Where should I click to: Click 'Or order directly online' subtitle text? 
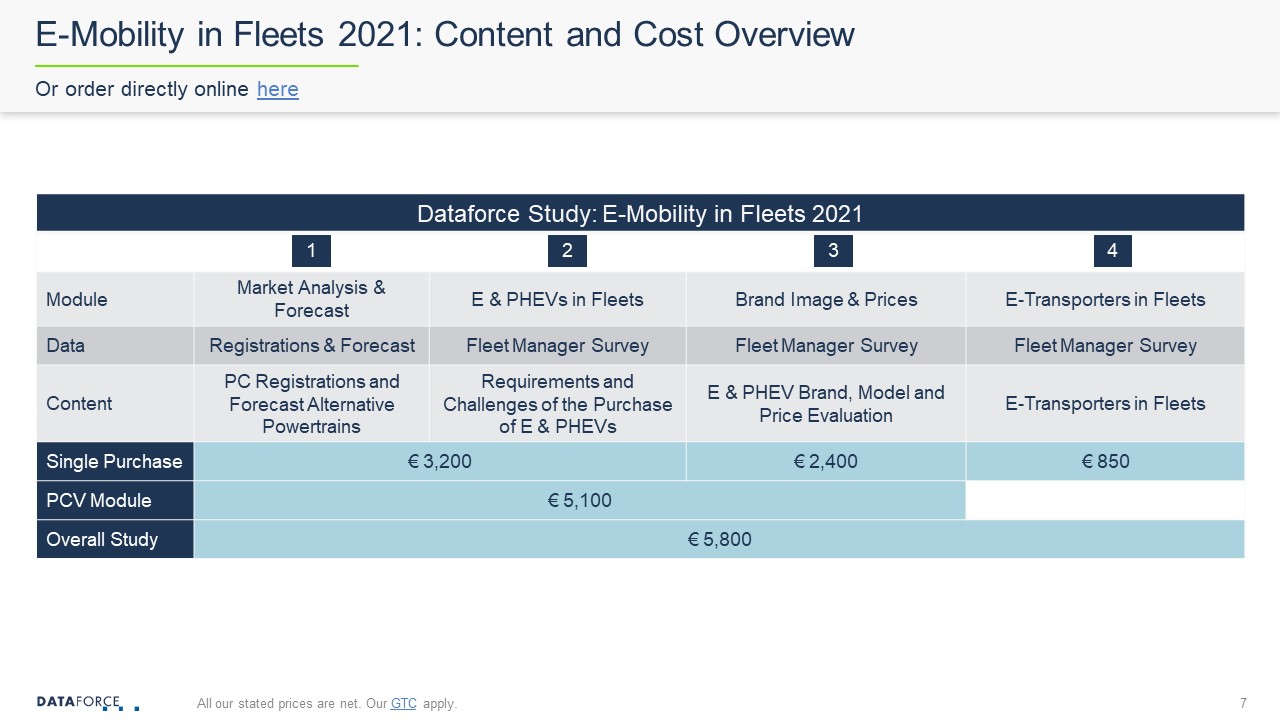(142, 89)
